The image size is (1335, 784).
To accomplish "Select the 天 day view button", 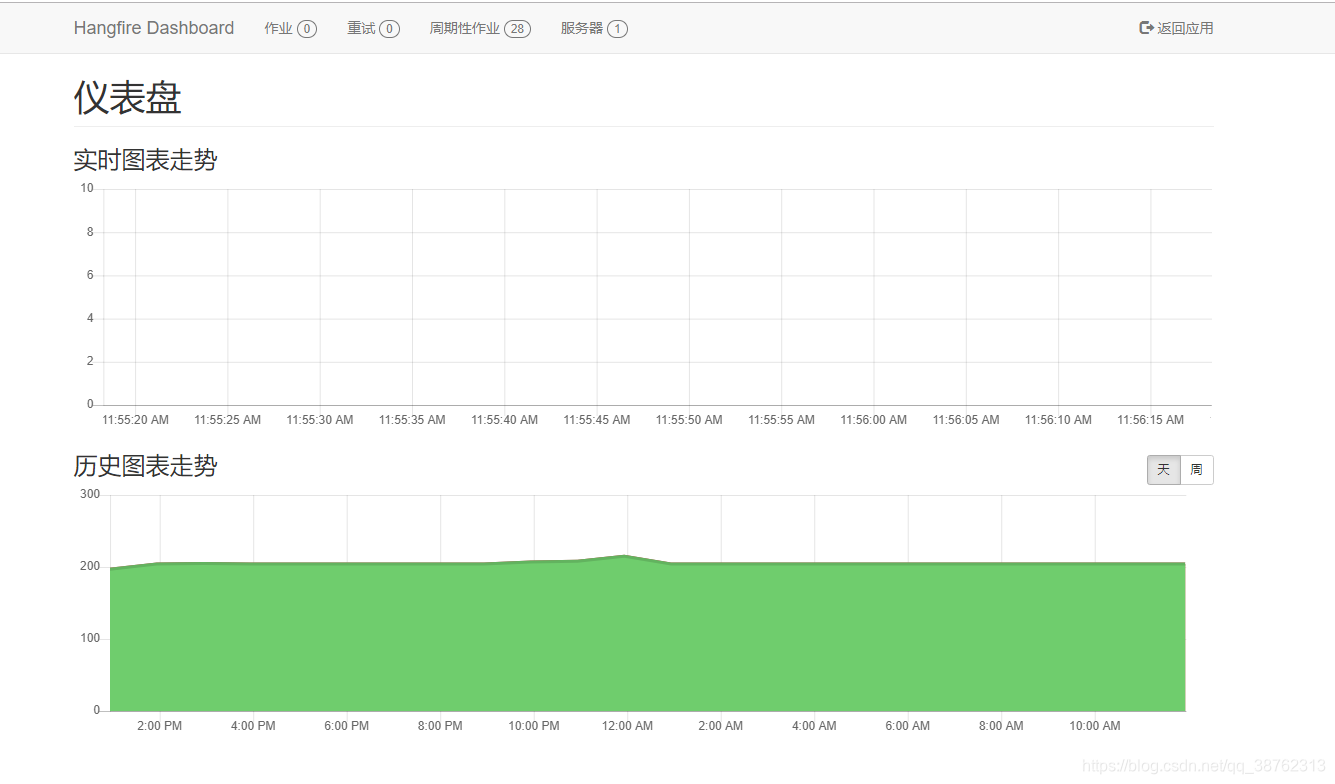I will point(1164,470).
